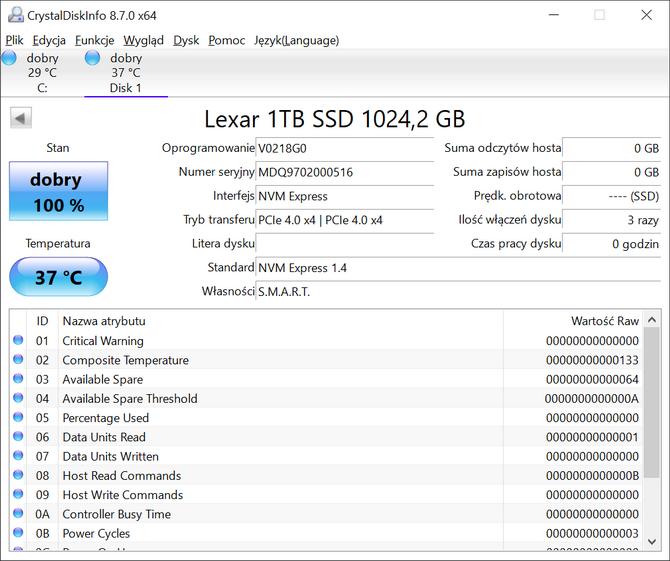Click the 37 °C temperature button
Image resolution: width=670 pixels, height=561 pixels.
59,277
